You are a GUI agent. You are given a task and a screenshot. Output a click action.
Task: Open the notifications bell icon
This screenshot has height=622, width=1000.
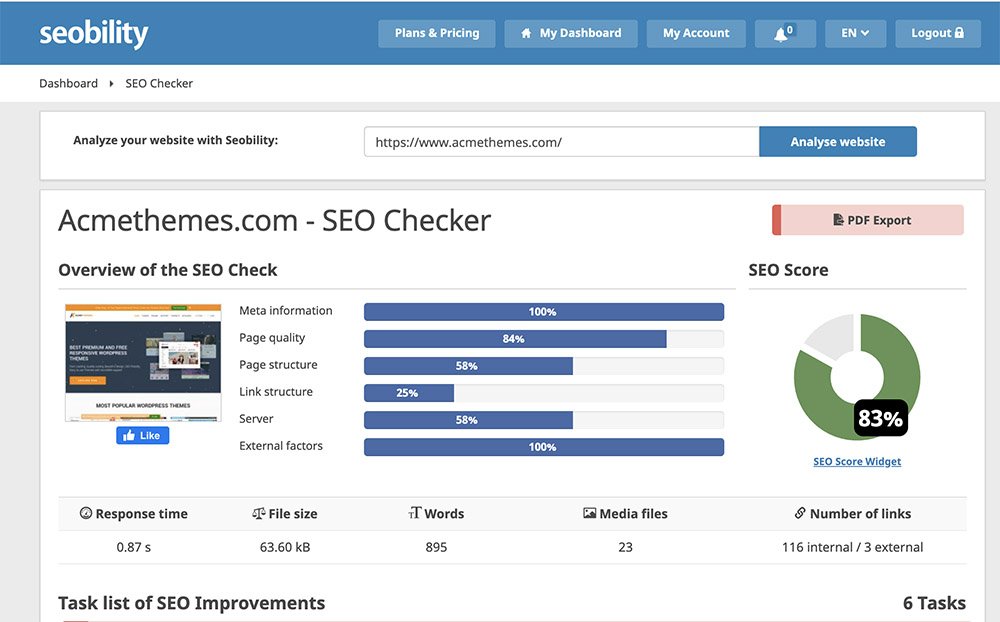coord(782,34)
